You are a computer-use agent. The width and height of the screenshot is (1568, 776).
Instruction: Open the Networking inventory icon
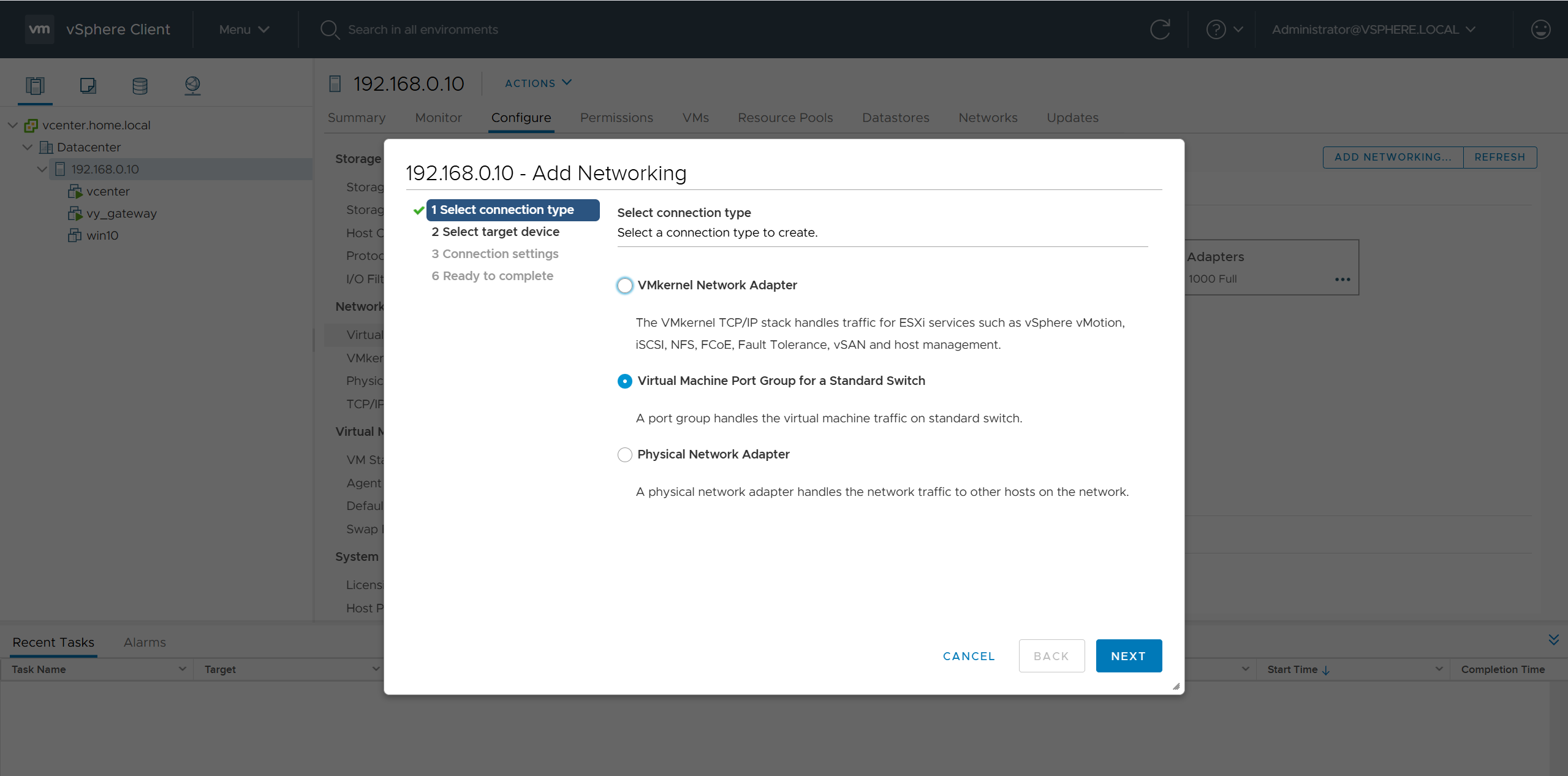(x=192, y=85)
